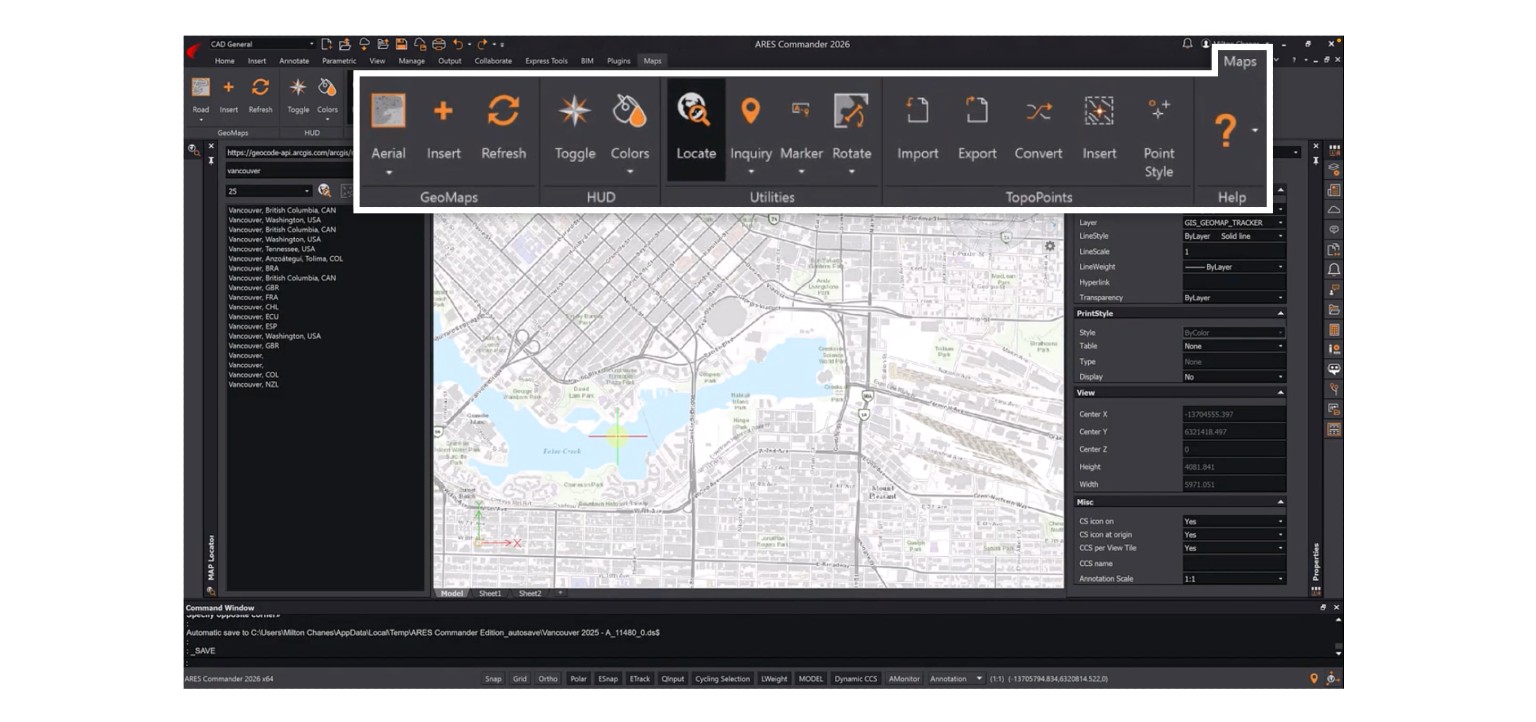Redo the last undone action

tap(482, 44)
